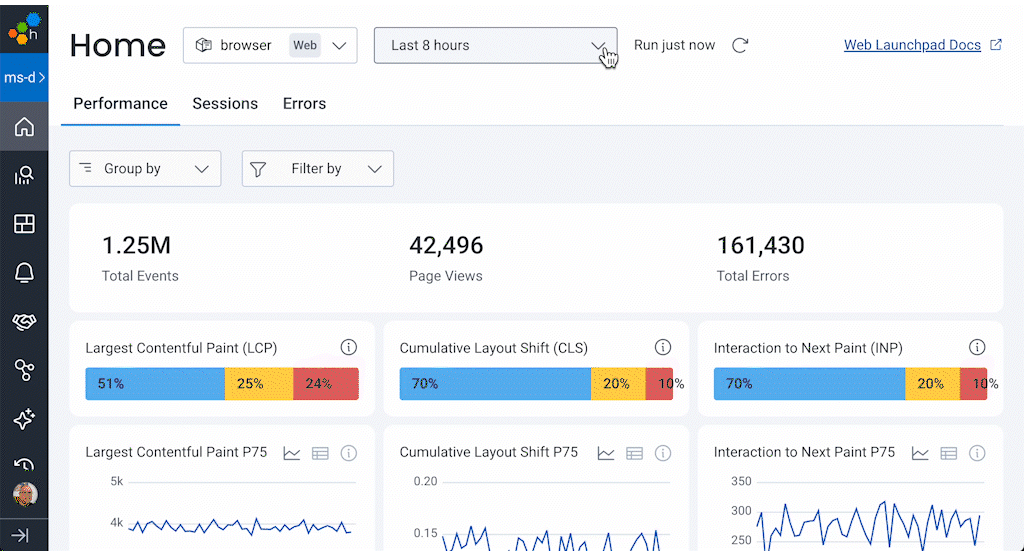Screen dimensions: 1024x557
Task: Open the Query search icon in sidebar
Action: click(x=24, y=176)
